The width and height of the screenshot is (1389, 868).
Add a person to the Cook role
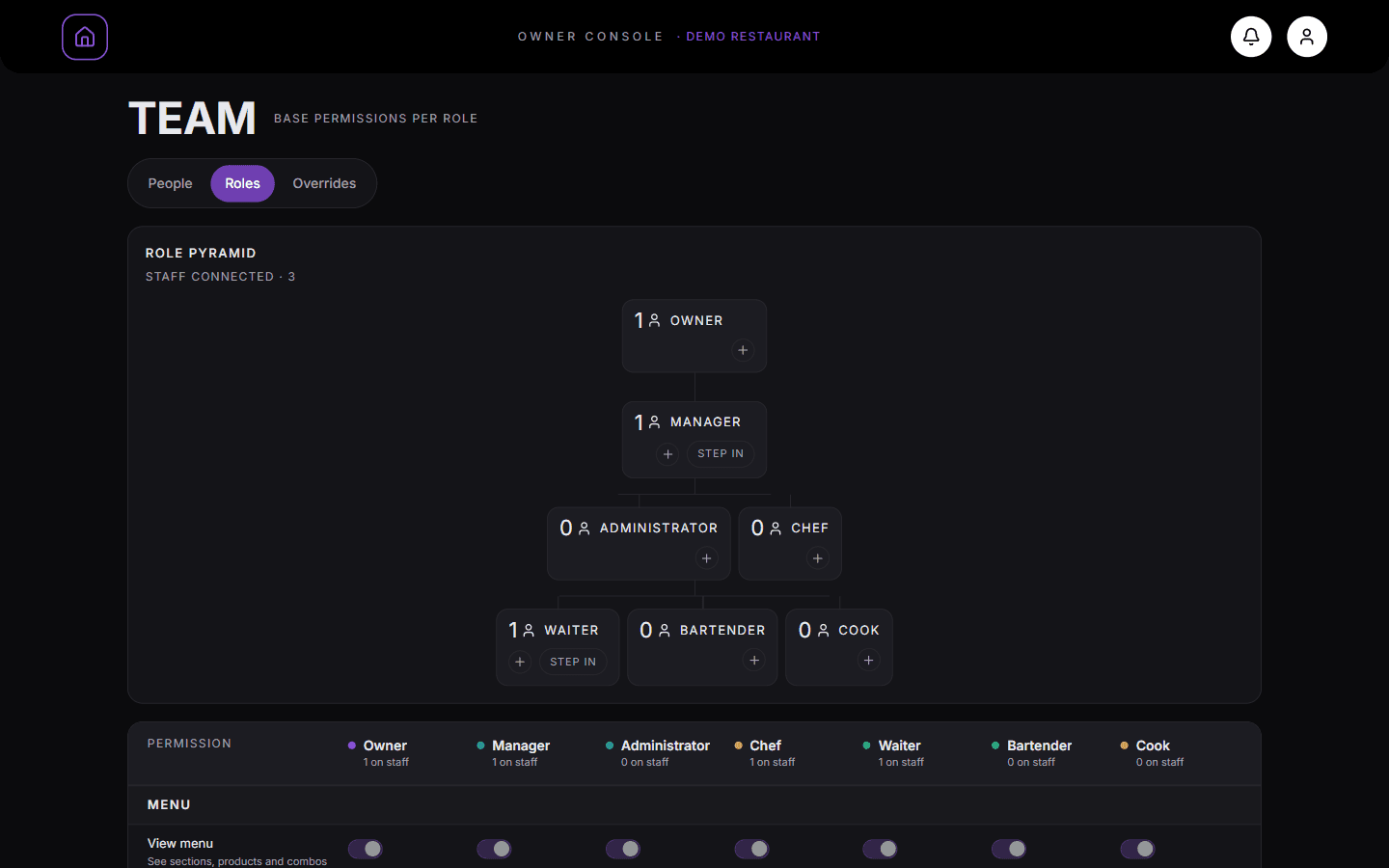coord(869,661)
